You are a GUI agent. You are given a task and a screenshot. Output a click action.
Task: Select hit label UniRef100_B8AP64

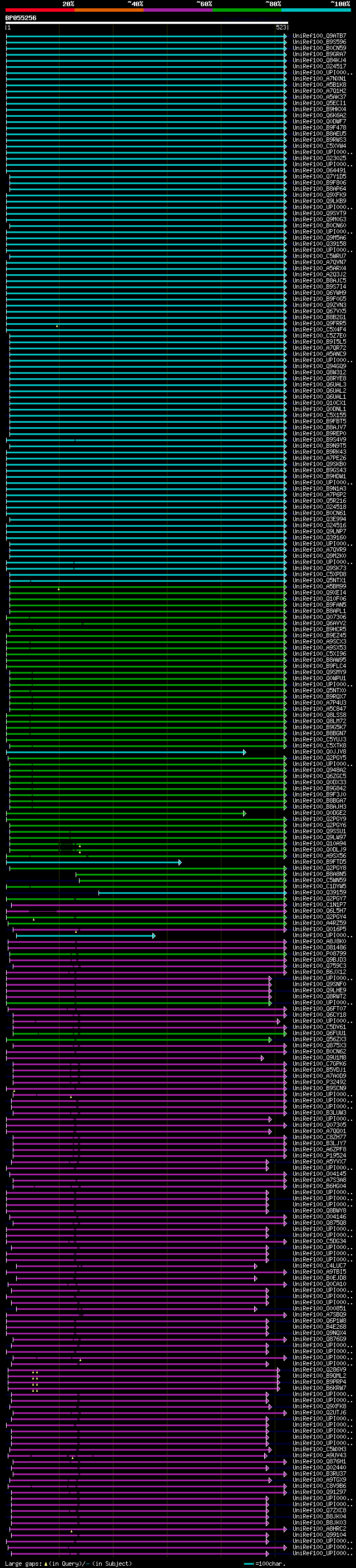click(x=319, y=189)
